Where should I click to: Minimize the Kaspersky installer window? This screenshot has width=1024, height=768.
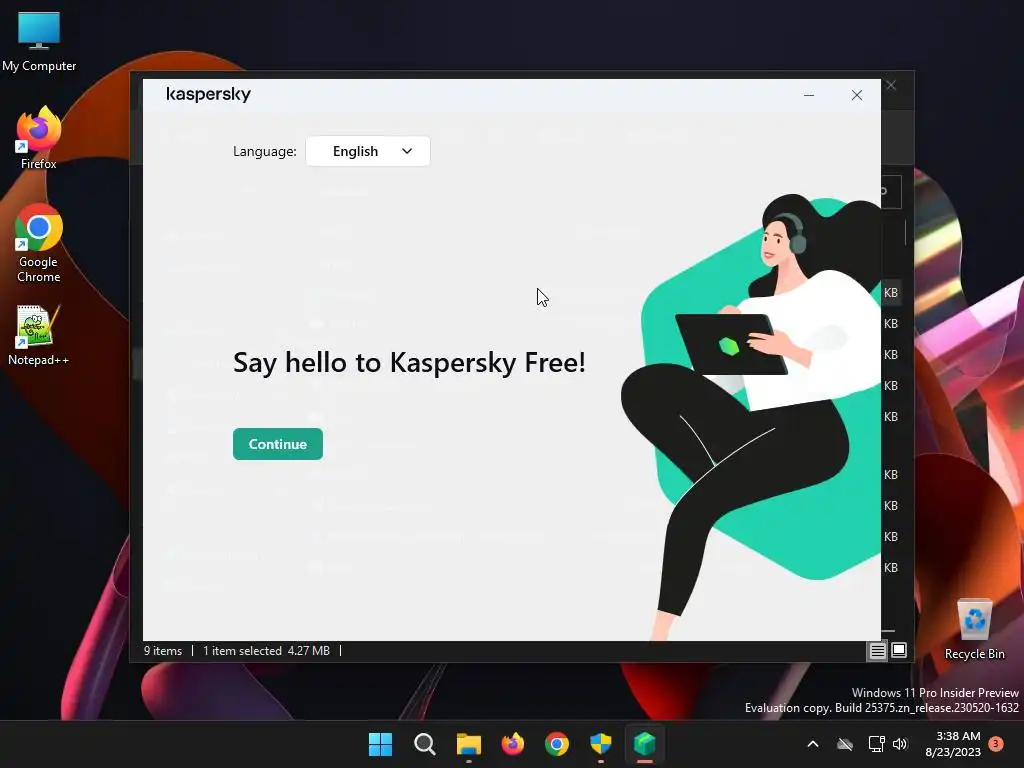point(808,95)
